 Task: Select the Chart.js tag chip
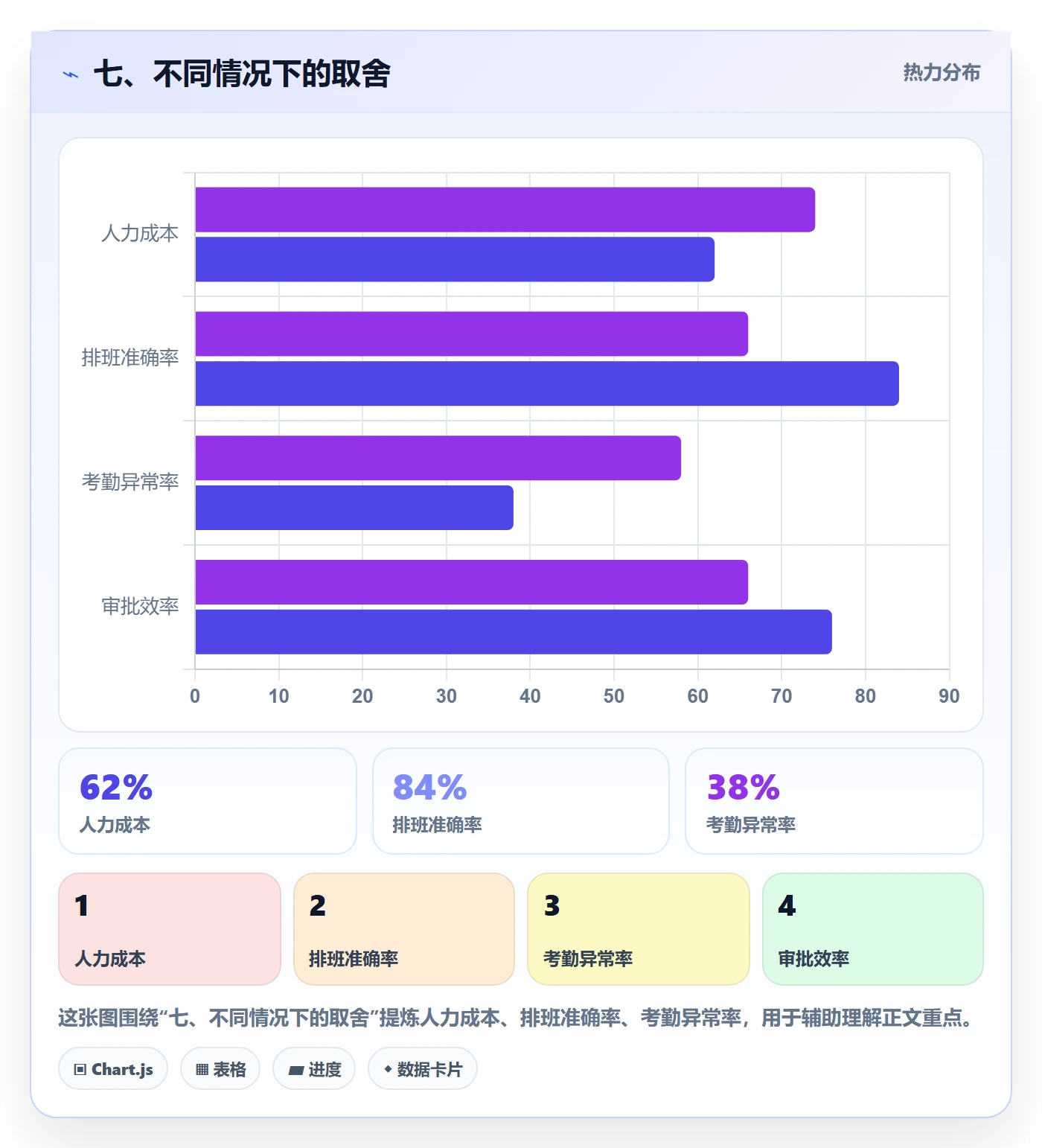coord(113,1068)
